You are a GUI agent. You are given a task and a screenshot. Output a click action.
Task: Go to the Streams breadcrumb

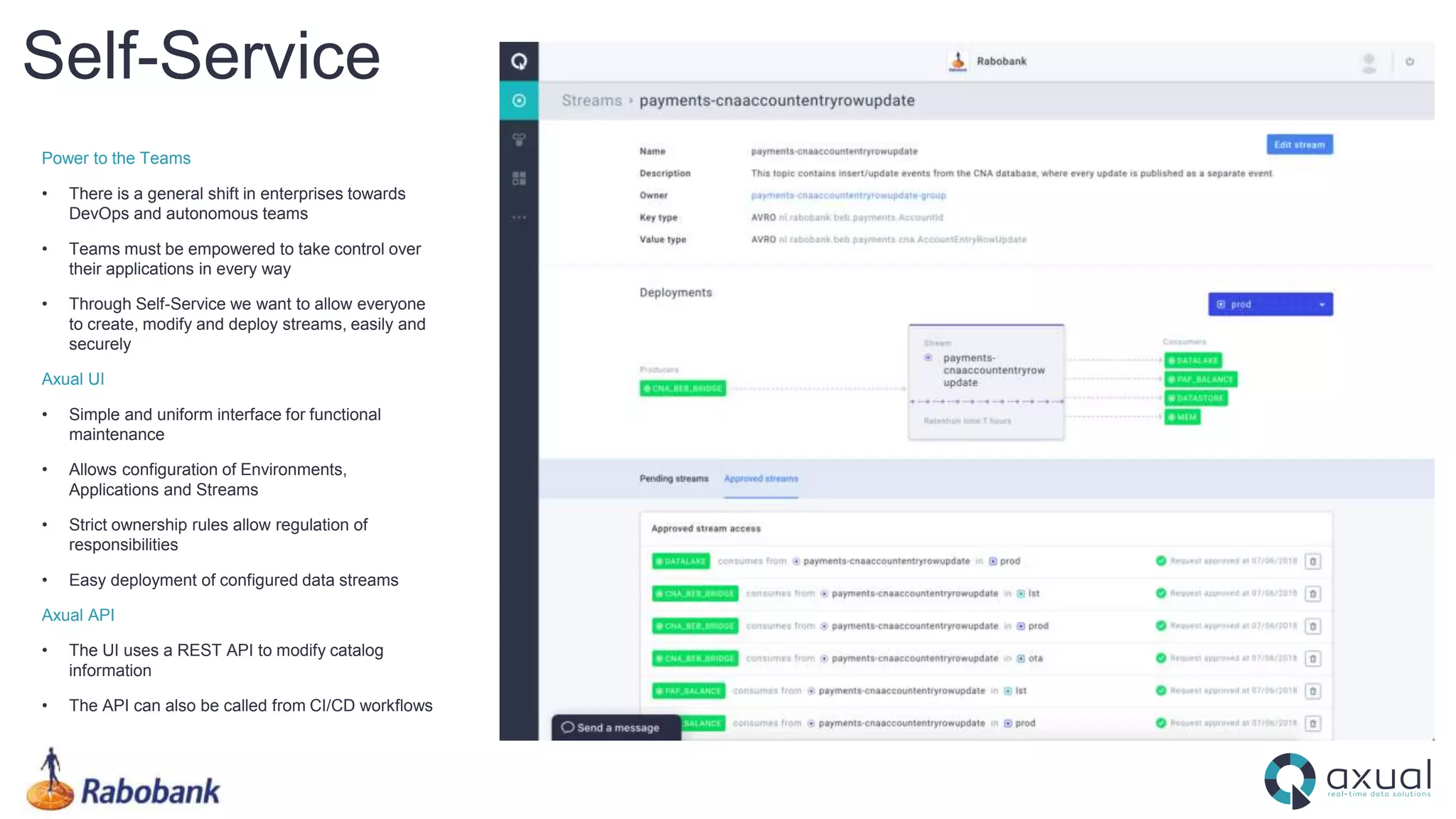[591, 101]
